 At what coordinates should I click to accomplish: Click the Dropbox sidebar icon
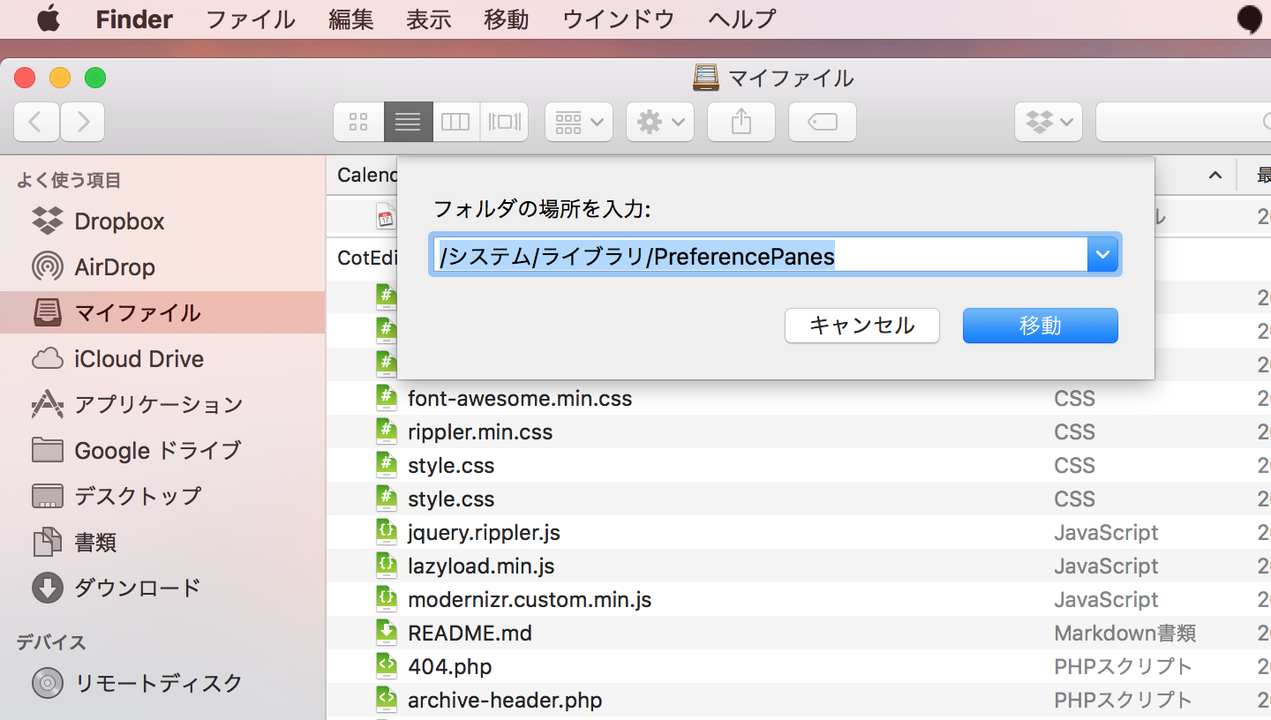pyautogui.click(x=47, y=221)
